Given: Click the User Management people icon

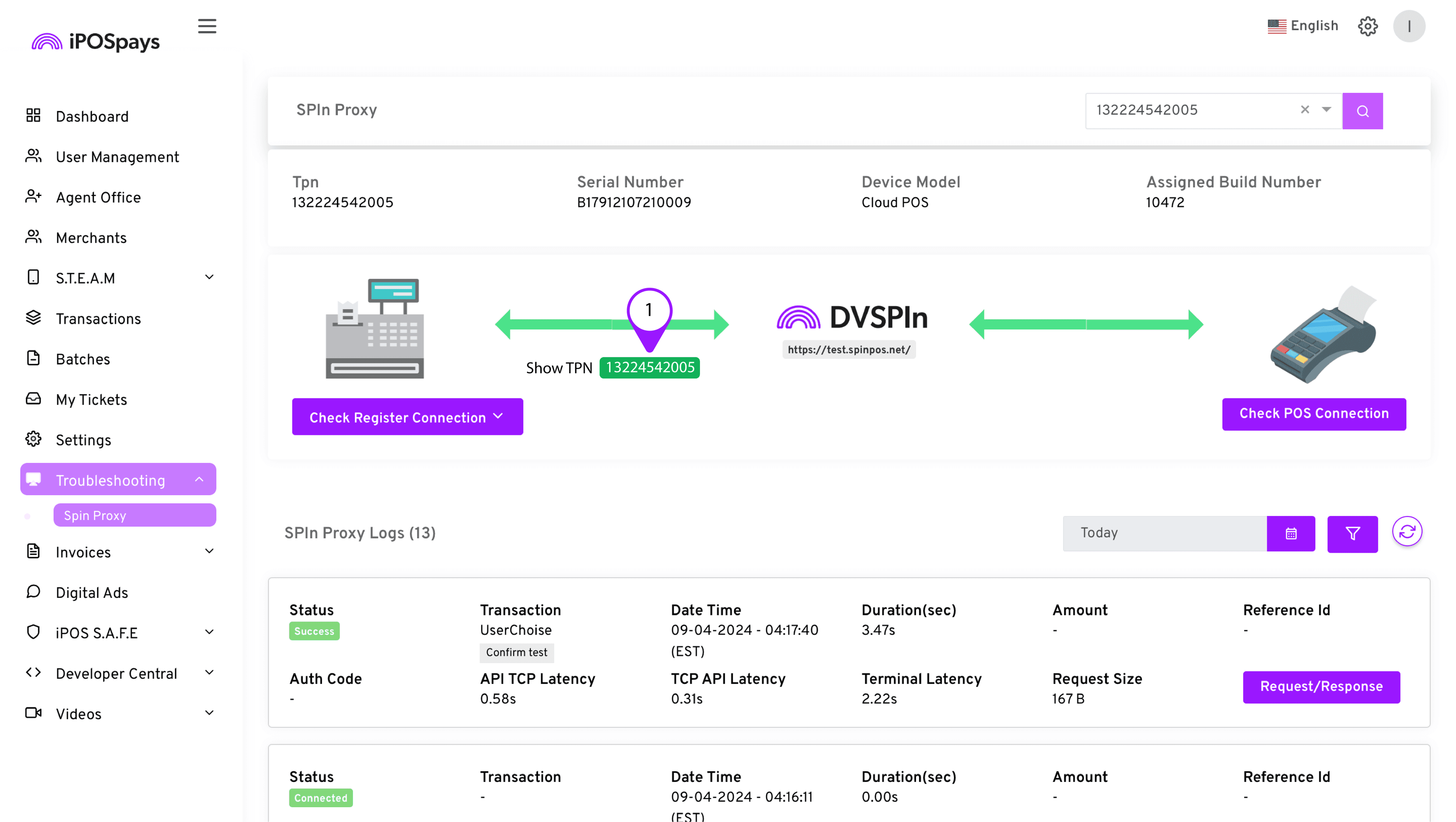Looking at the screenshot, I should 33,156.
